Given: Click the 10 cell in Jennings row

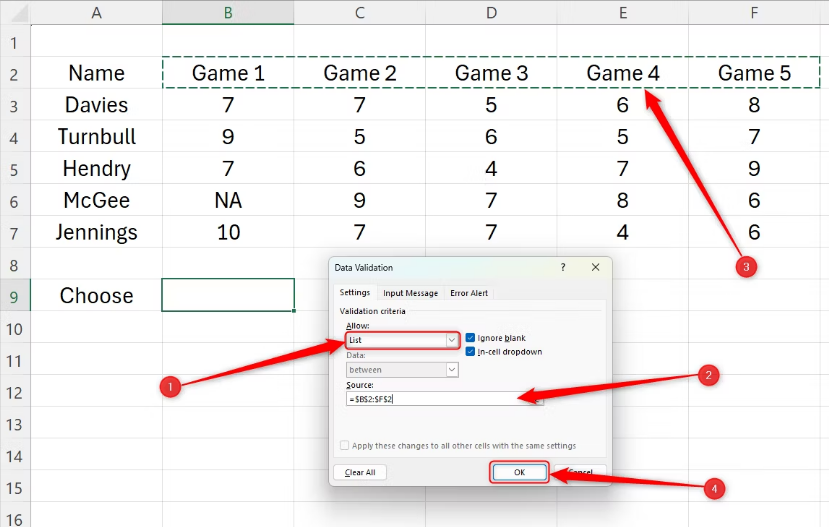Looking at the screenshot, I should click(228, 232).
